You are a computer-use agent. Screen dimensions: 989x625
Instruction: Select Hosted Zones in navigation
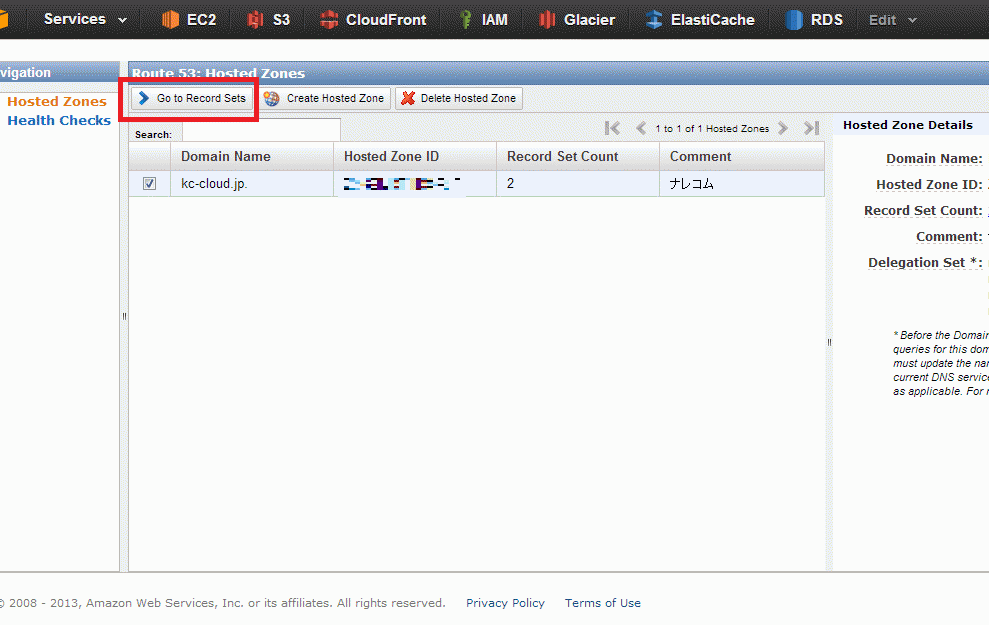57,102
